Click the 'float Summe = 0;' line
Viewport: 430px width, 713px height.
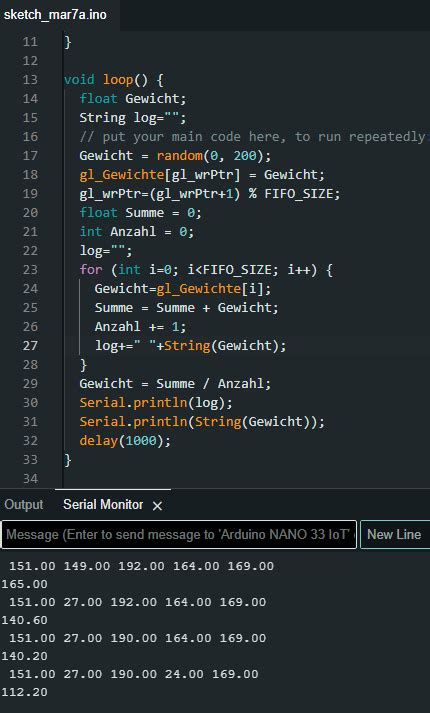[x=140, y=213]
